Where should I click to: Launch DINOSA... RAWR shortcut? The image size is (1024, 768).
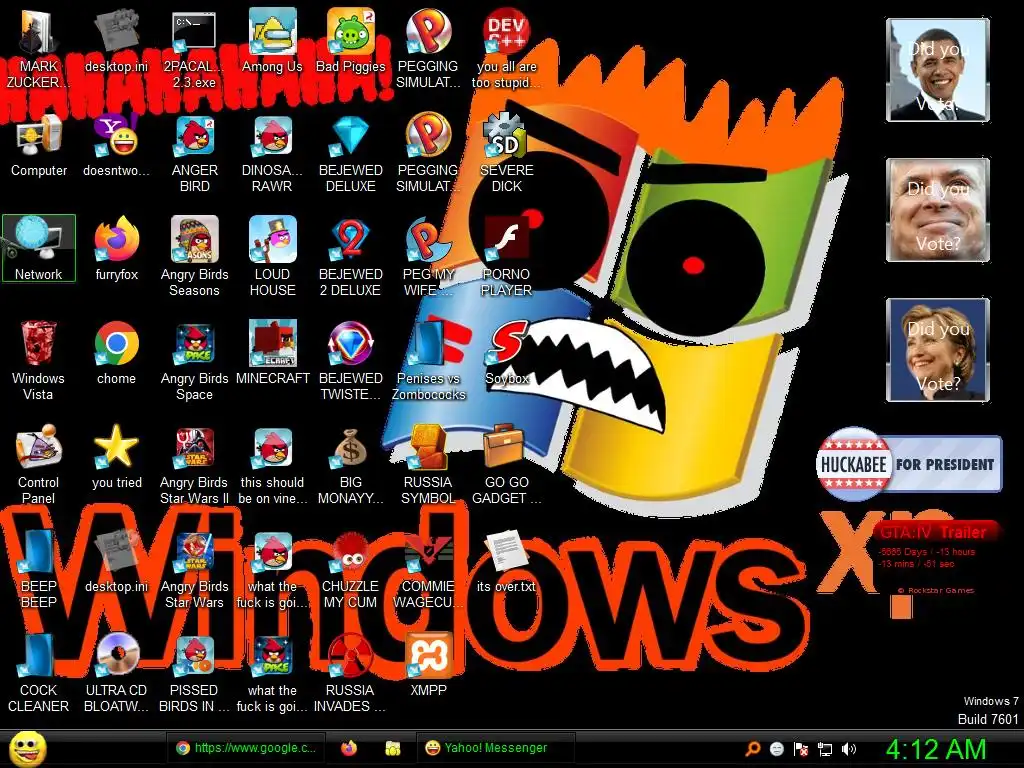(272, 153)
